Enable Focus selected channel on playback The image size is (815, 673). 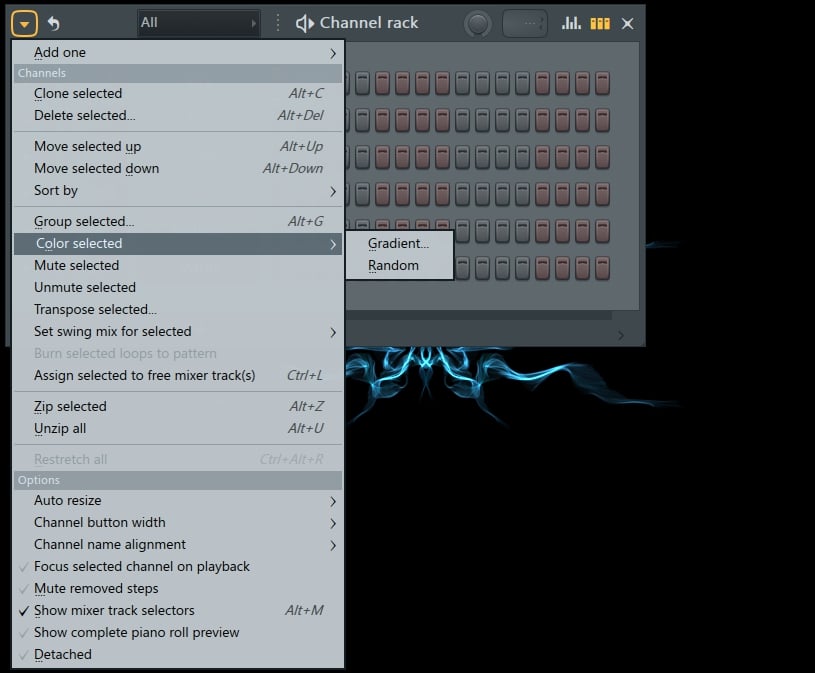coord(143,566)
